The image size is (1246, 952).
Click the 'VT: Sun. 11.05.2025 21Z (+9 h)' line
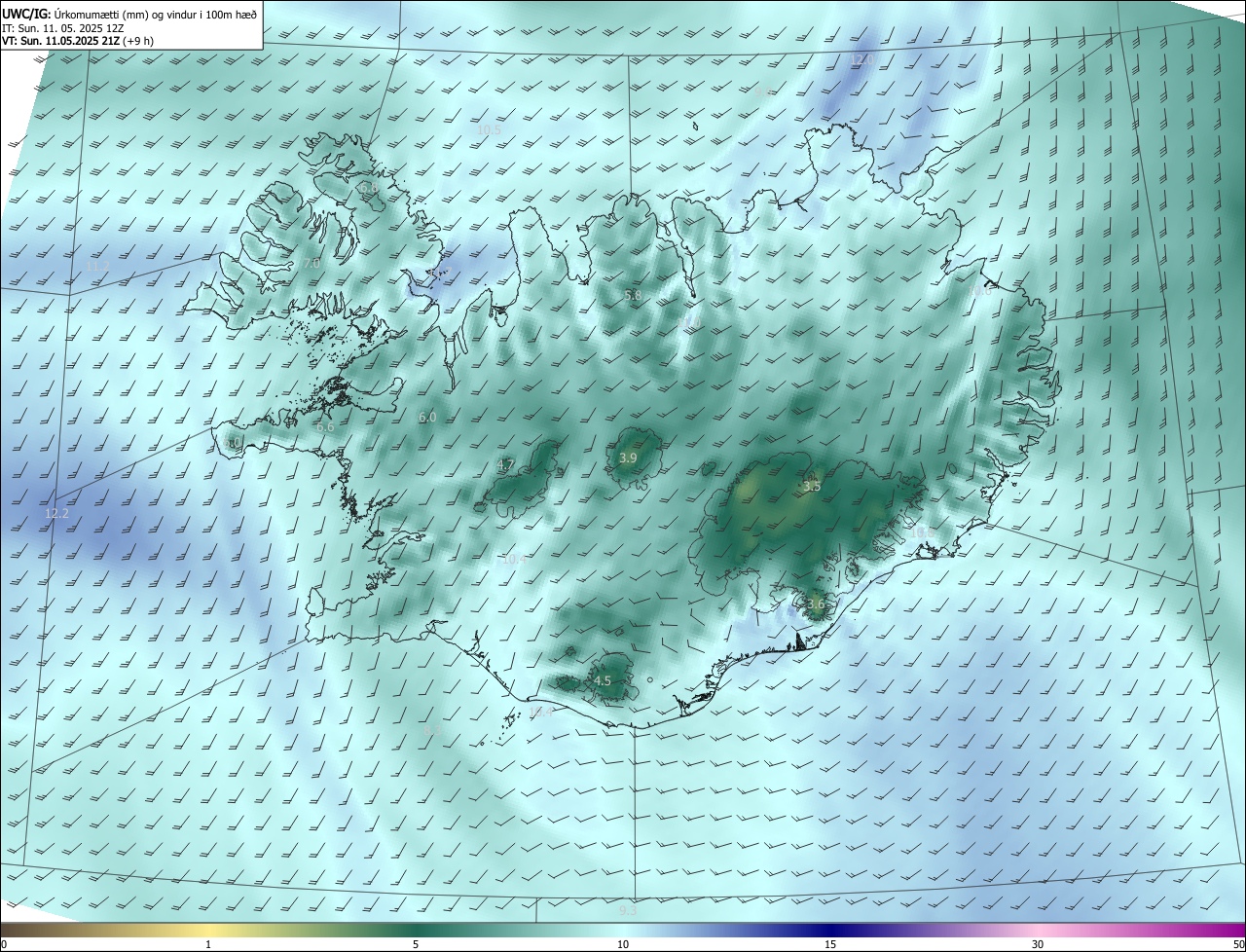tap(78, 41)
